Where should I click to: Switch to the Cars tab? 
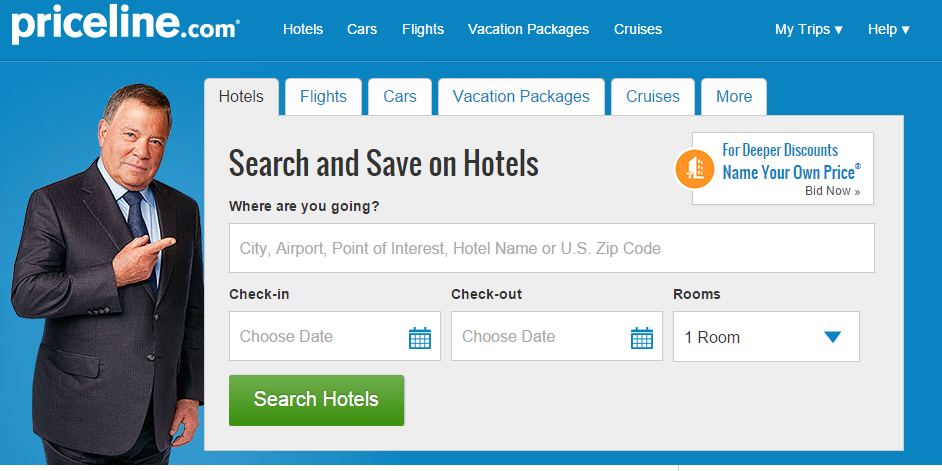point(400,97)
